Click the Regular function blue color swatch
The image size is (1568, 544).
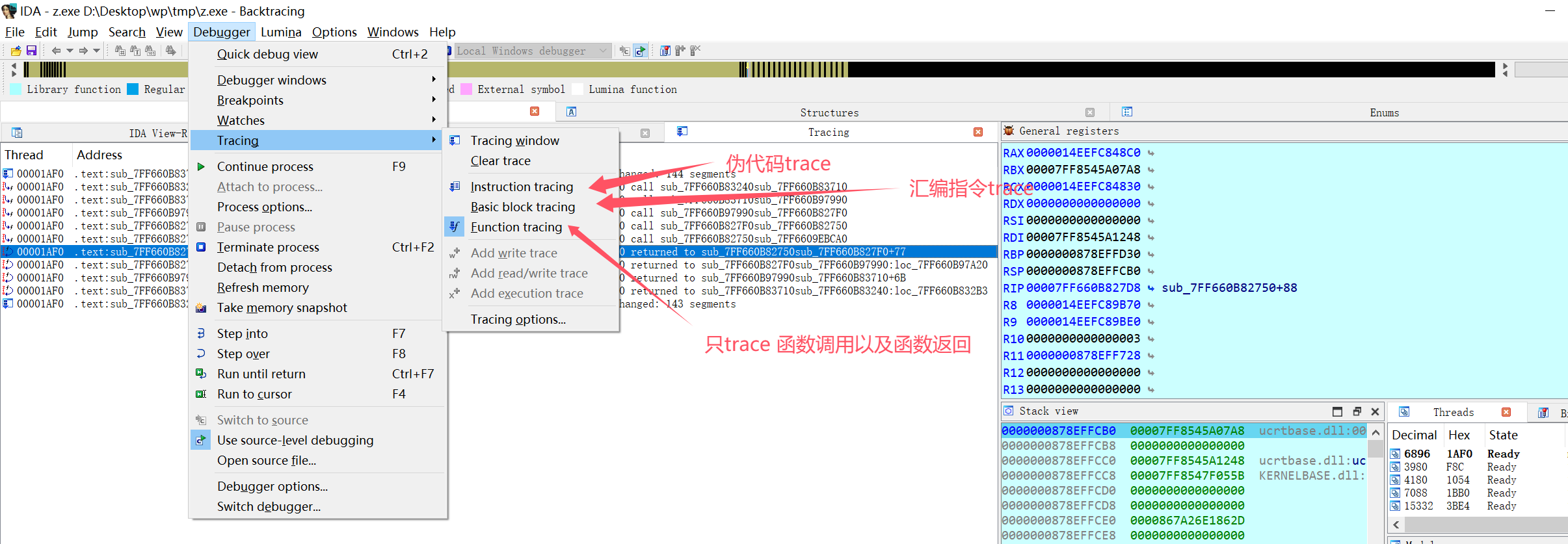[133, 89]
